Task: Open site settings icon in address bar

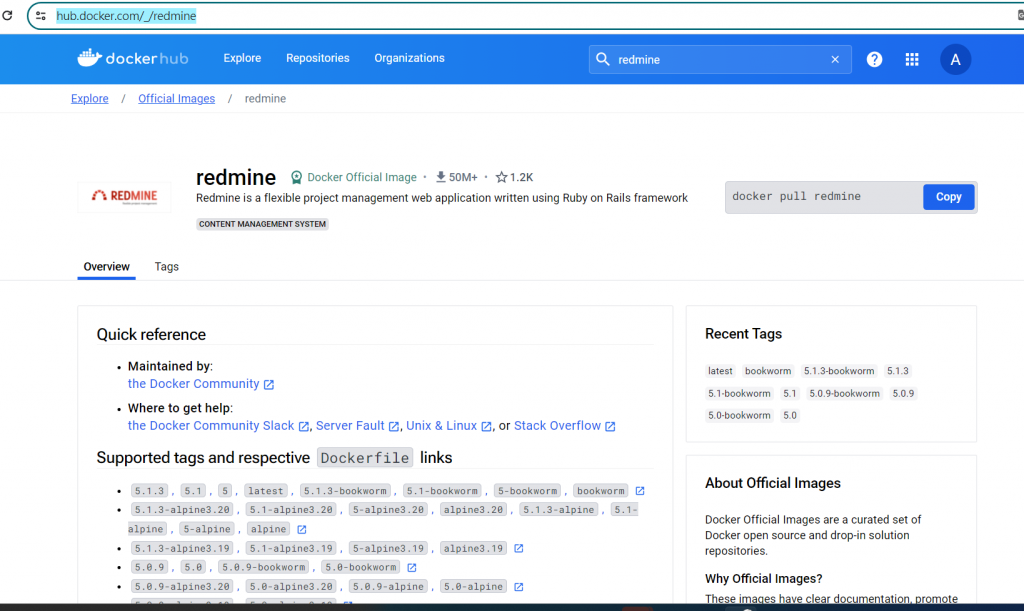Action: [41, 16]
